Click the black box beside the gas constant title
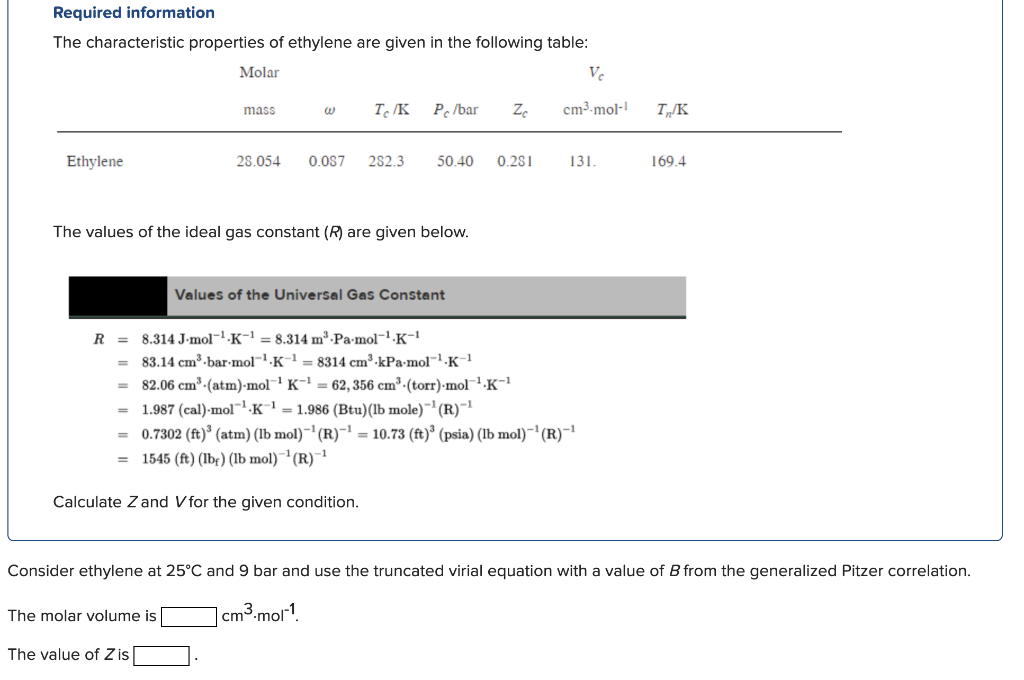This screenshot has width=1024, height=680. (116, 296)
